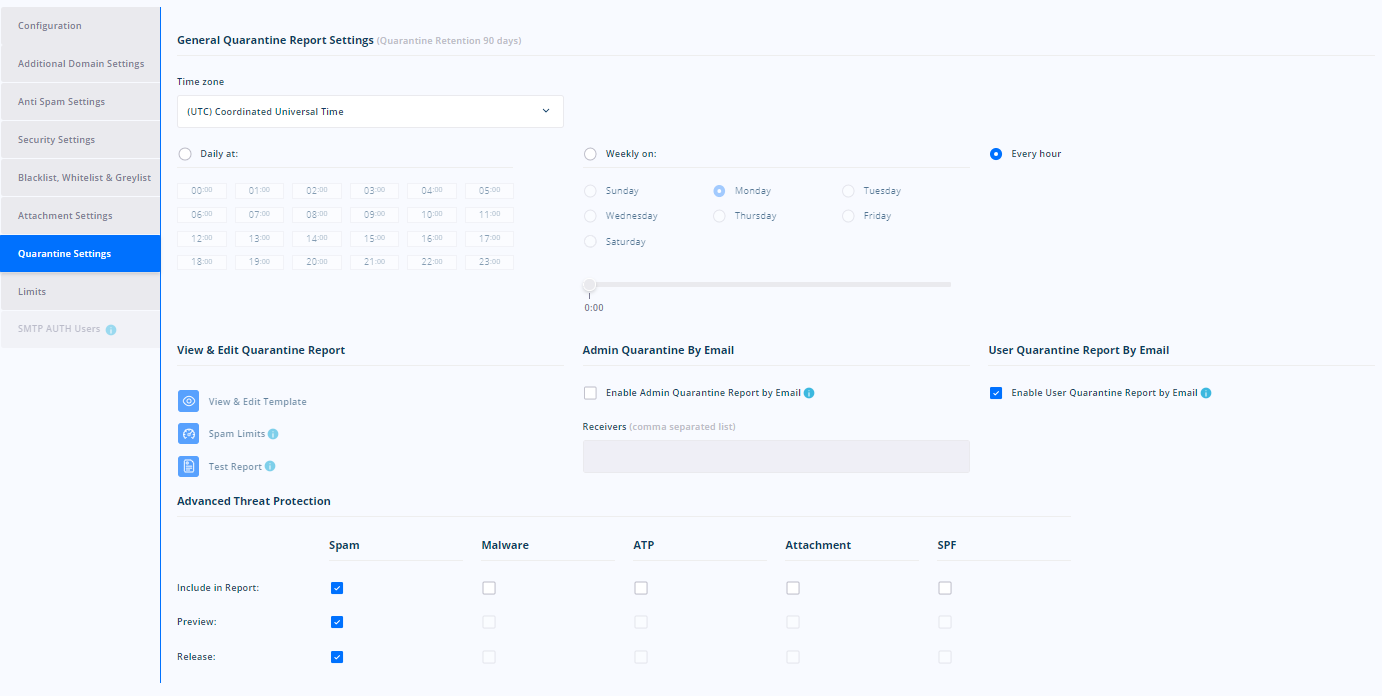Click info icon for Admin Quarantine Report
The height and width of the screenshot is (696, 1382).
(809, 393)
